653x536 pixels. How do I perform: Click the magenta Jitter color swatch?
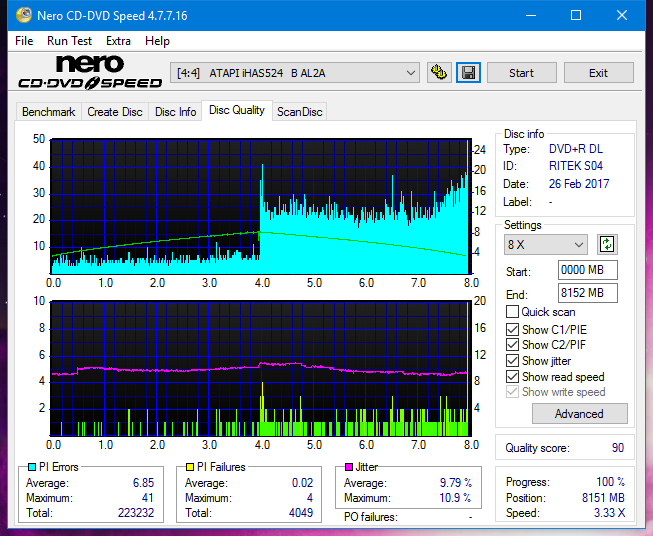349,467
